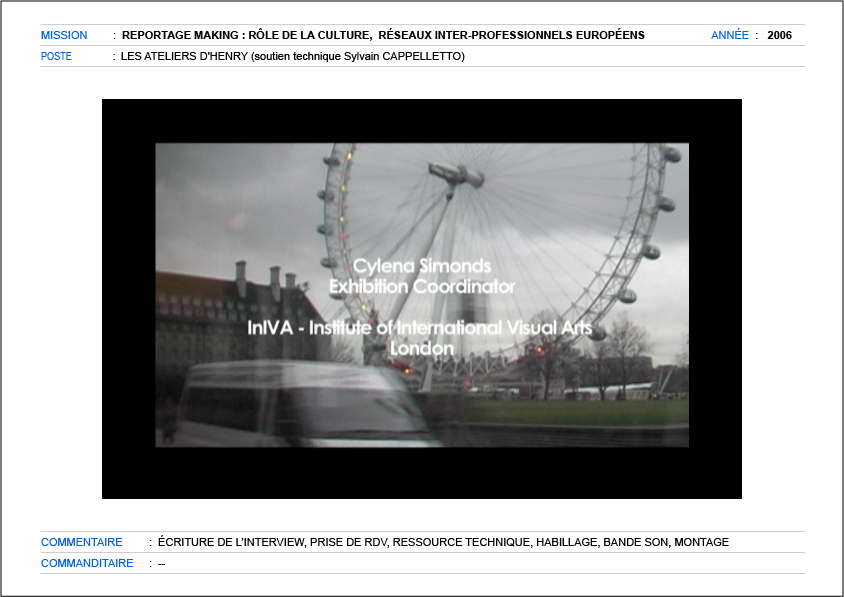844x597 pixels.
Task: Click the blue COMMENTAIRE label
Action: coord(82,542)
